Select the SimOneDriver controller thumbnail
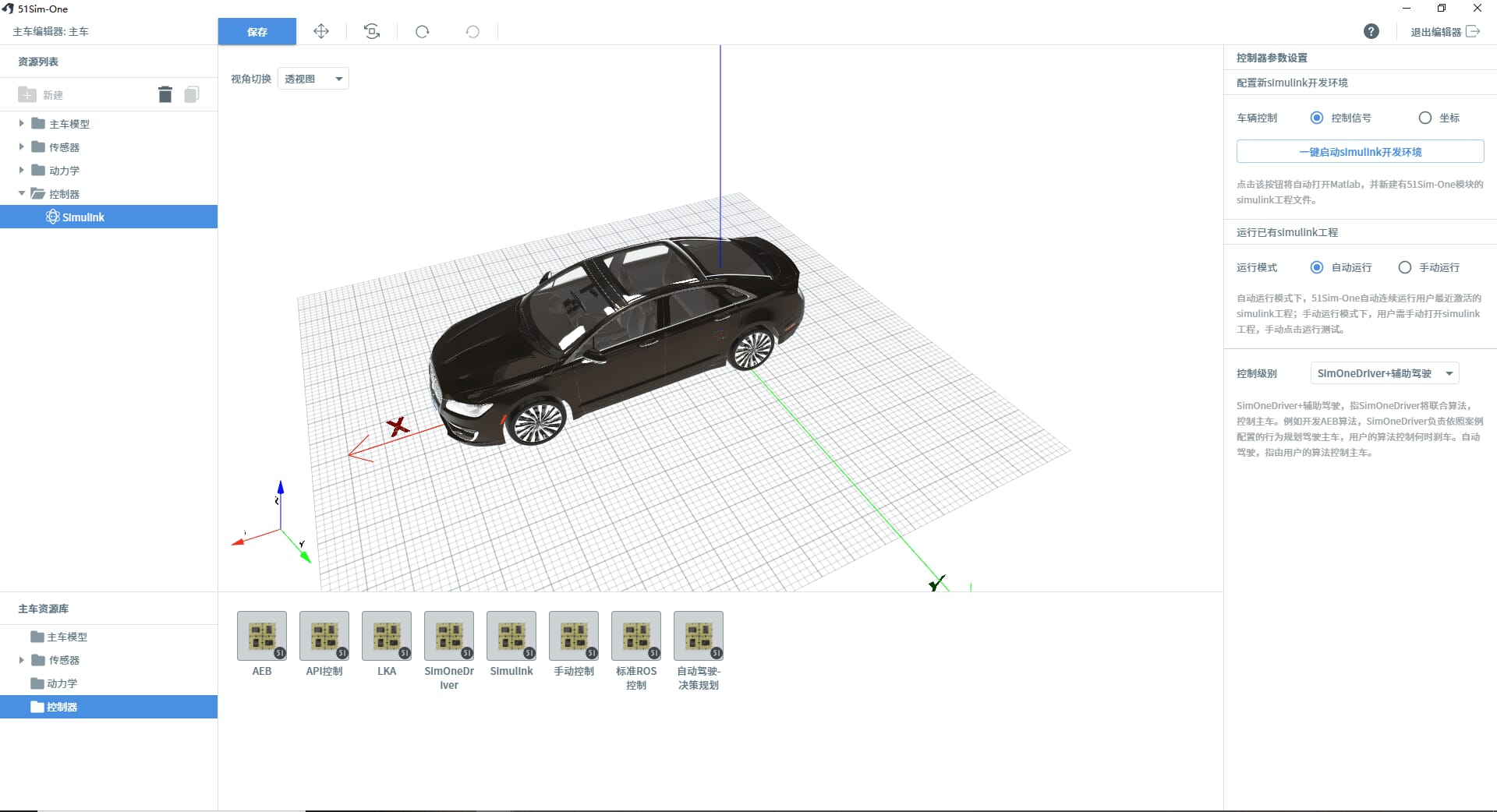This screenshot has height=812, width=1497. pyautogui.click(x=449, y=636)
